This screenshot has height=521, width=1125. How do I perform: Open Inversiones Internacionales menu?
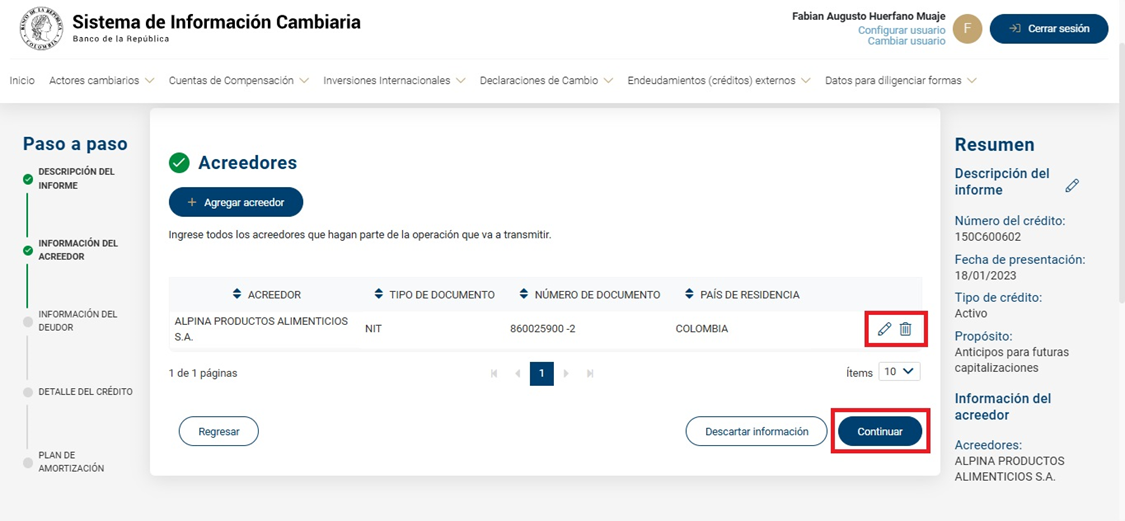[x=394, y=80]
